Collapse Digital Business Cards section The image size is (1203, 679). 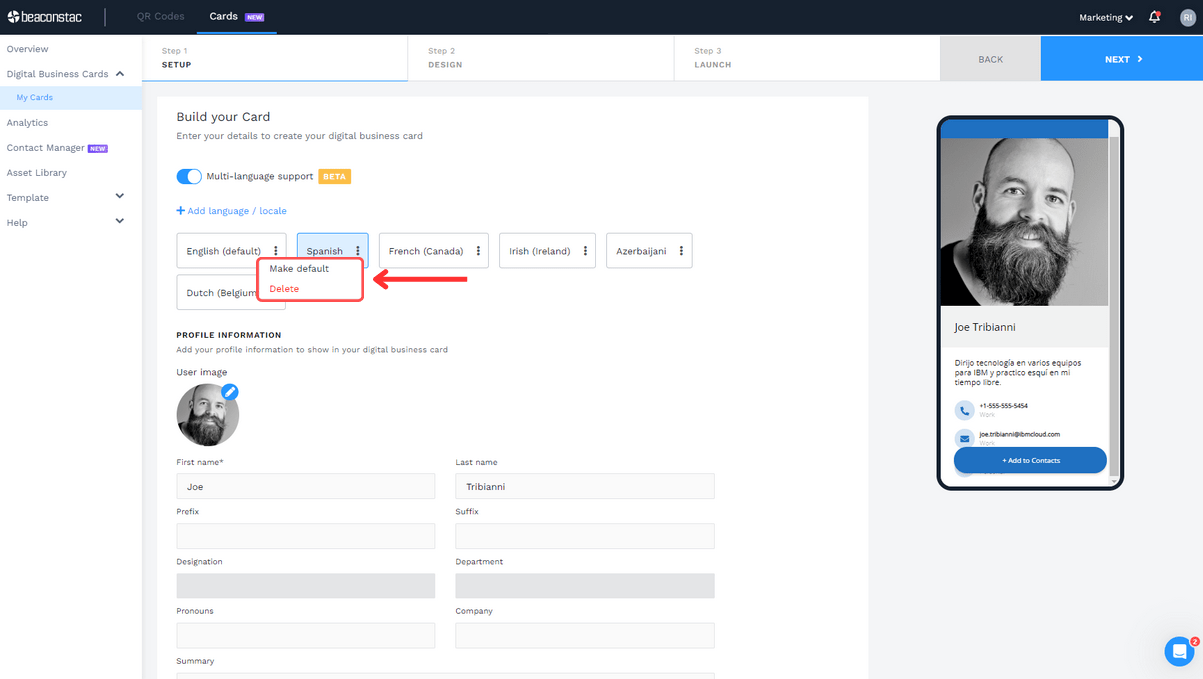click(x=120, y=73)
